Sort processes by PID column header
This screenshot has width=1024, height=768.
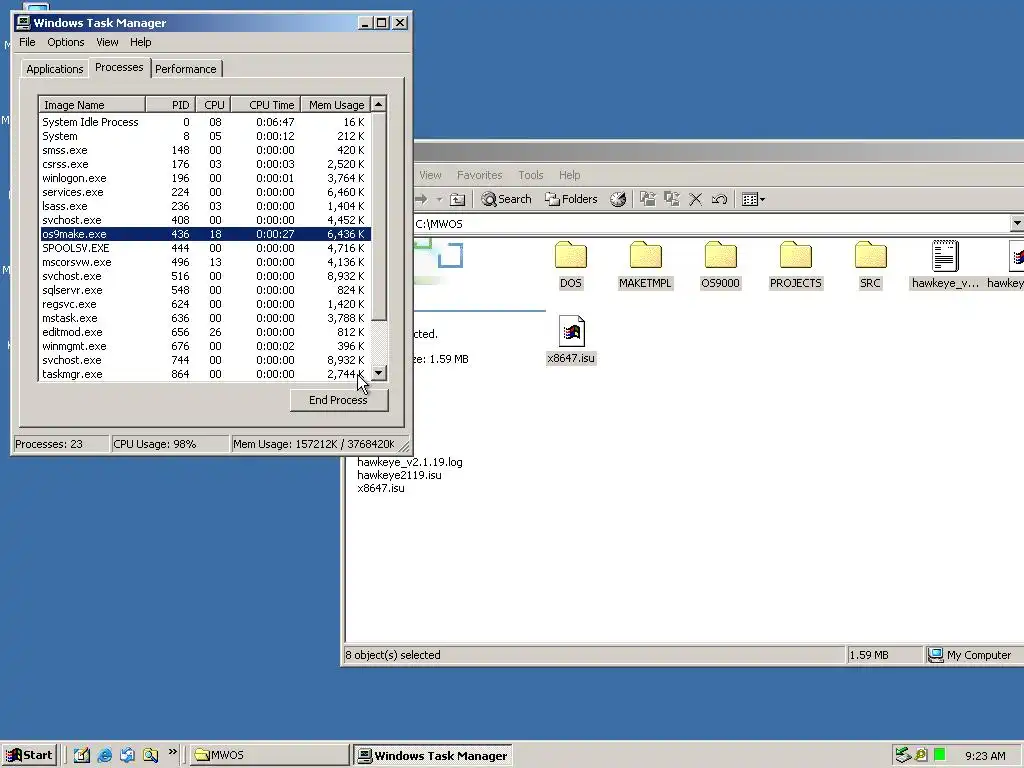171,104
